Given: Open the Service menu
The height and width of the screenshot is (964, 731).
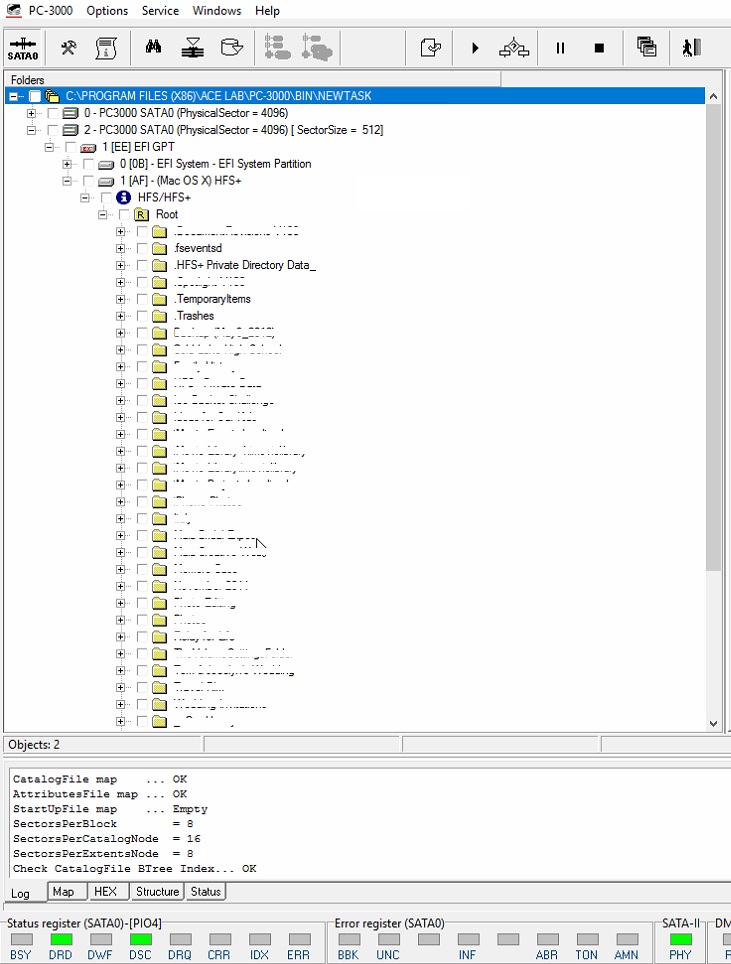Looking at the screenshot, I should click(160, 10).
